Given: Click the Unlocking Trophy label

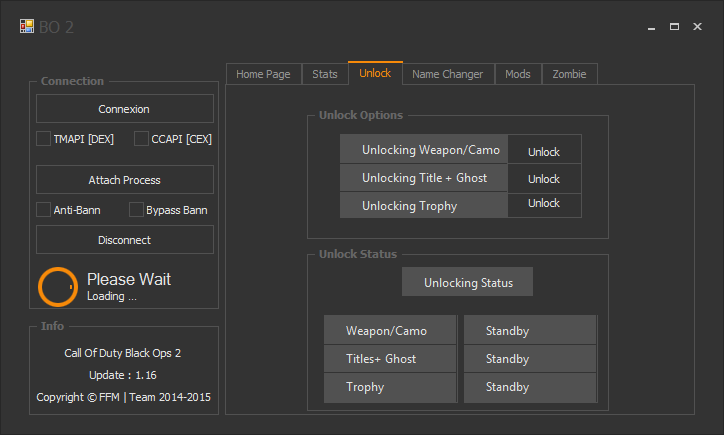Looking at the screenshot, I should click(424, 205).
